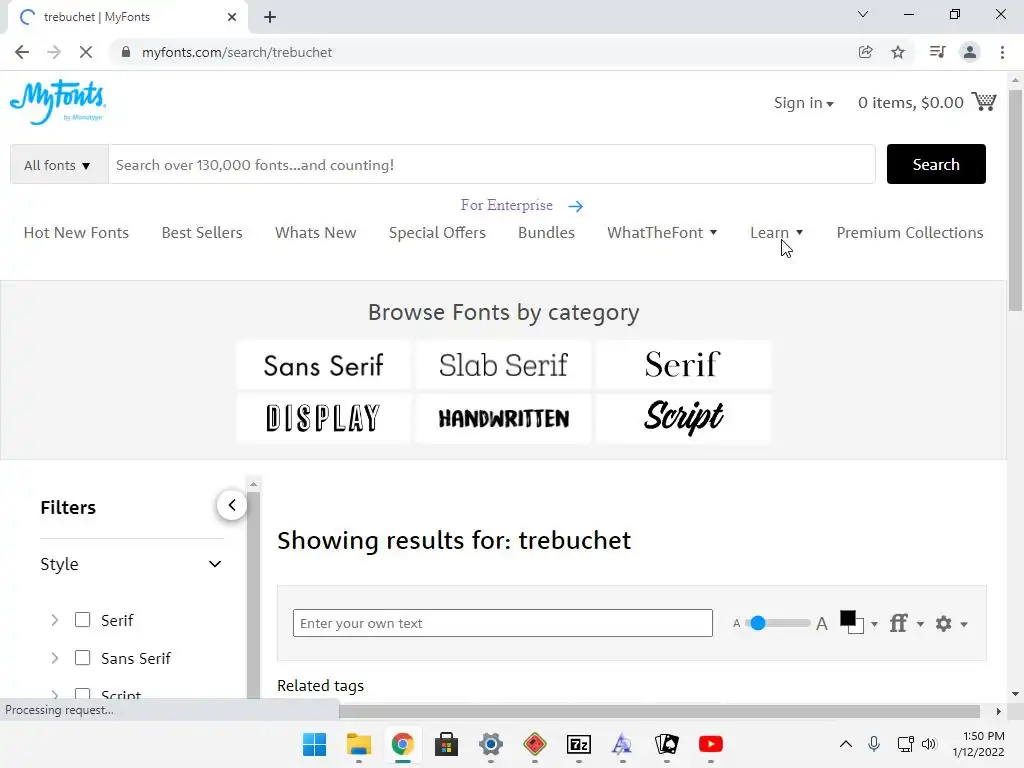
Task: Expand the Serif filter subcategories
Action: (x=55, y=620)
